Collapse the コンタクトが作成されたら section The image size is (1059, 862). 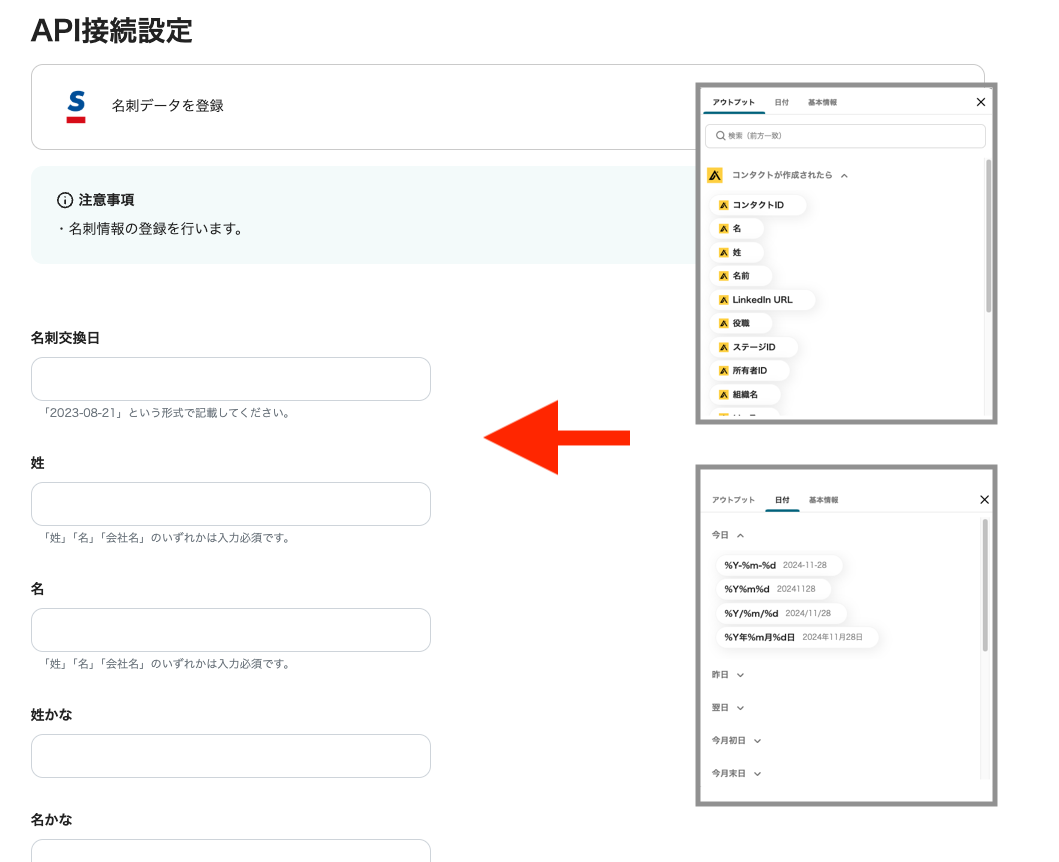[844, 176]
